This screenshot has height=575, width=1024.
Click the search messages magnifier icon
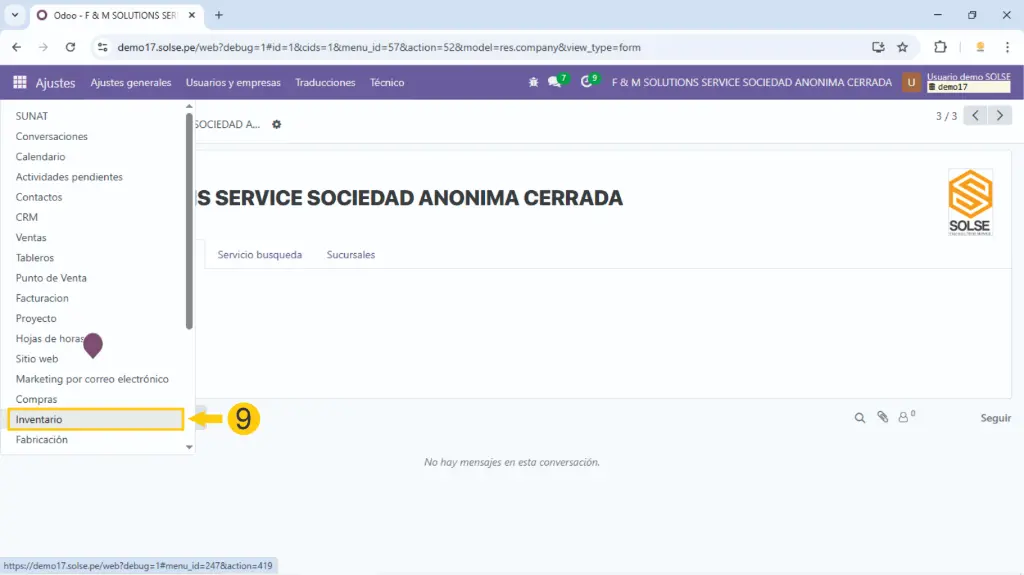tap(859, 418)
